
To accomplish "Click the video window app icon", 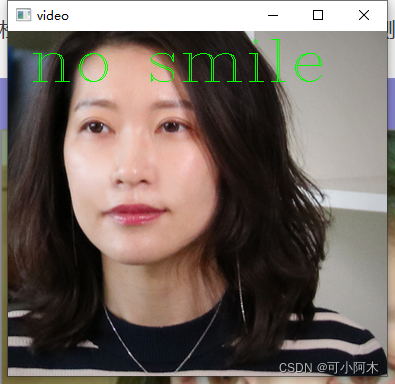I will pyautogui.click(x=24, y=15).
